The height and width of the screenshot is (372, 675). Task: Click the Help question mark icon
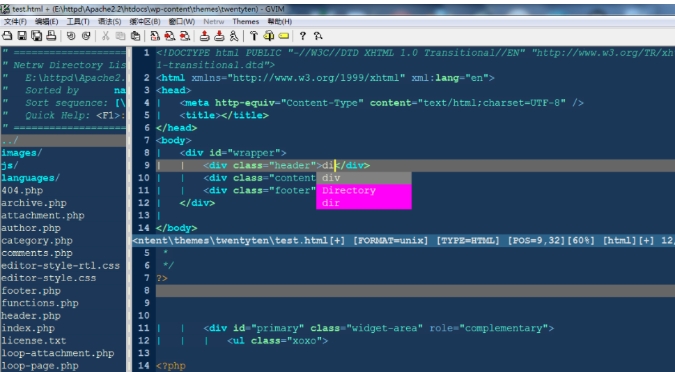coord(303,36)
